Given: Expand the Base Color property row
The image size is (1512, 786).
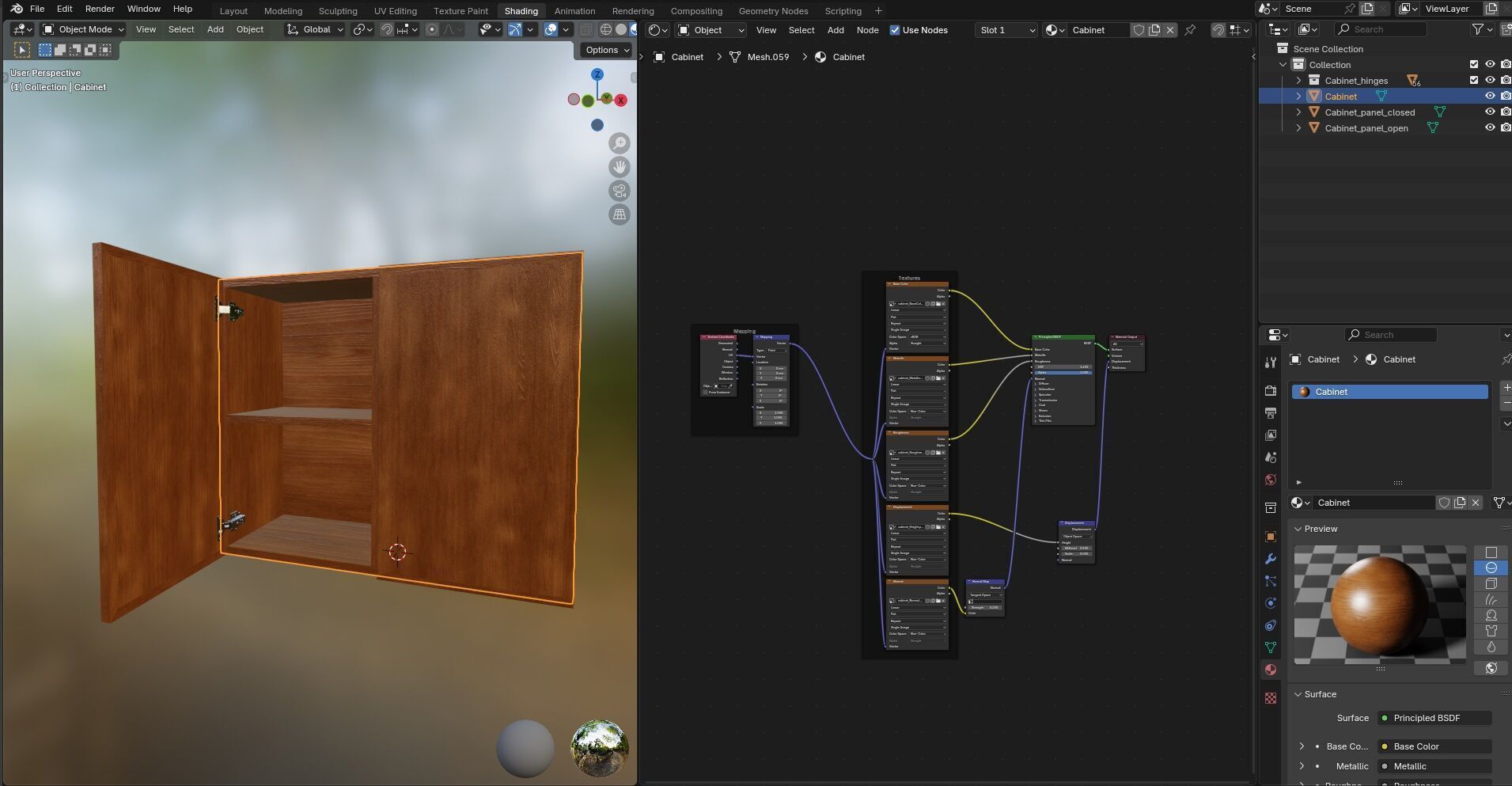Looking at the screenshot, I should pyautogui.click(x=1302, y=746).
